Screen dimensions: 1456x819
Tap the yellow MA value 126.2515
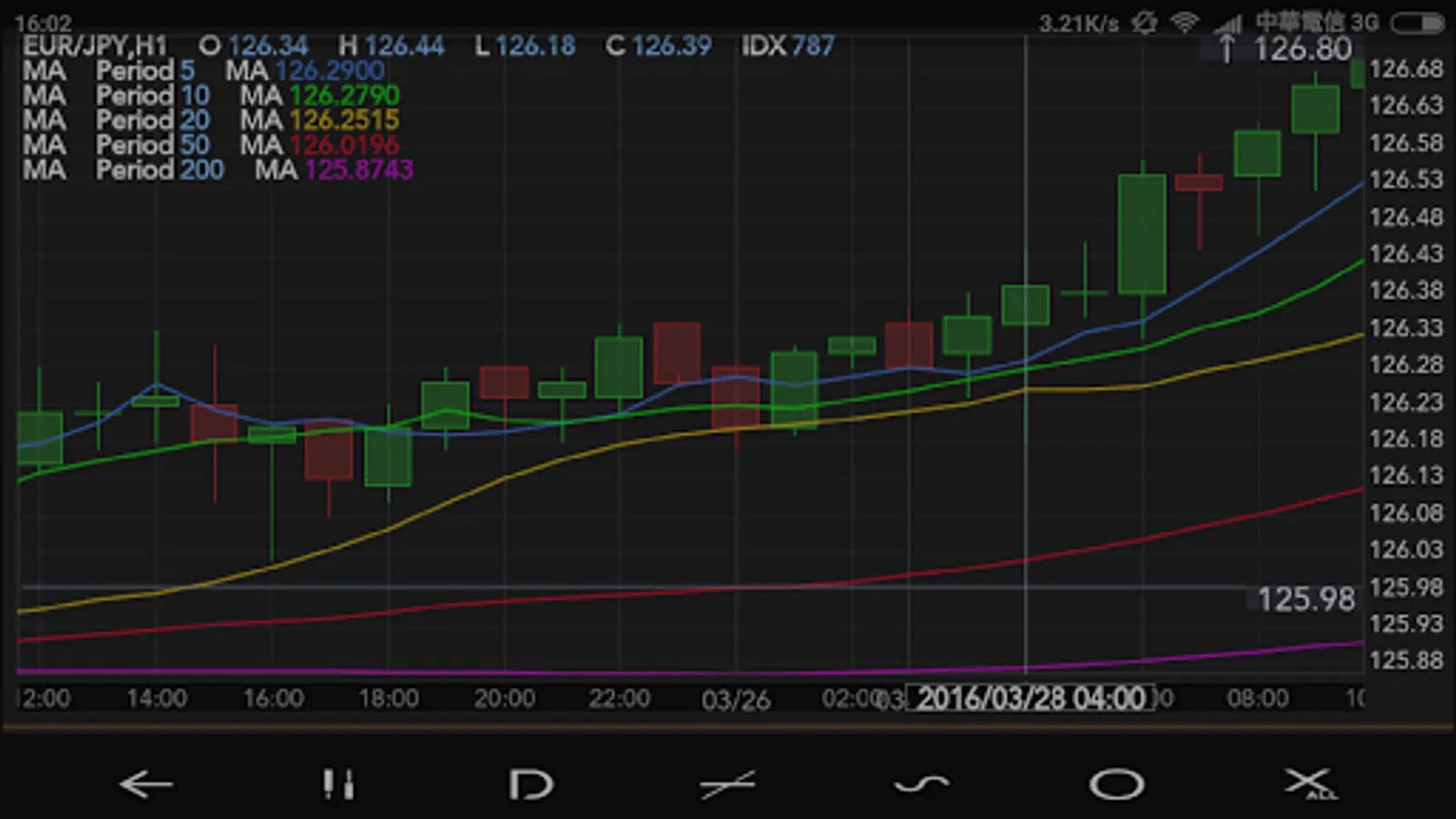[x=344, y=119]
